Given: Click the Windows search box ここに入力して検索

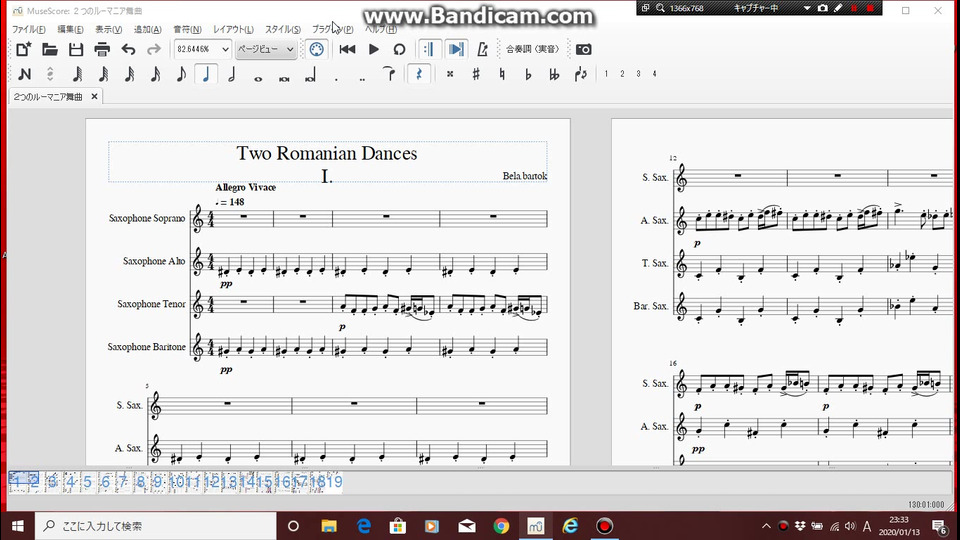Looking at the screenshot, I should (x=156, y=526).
